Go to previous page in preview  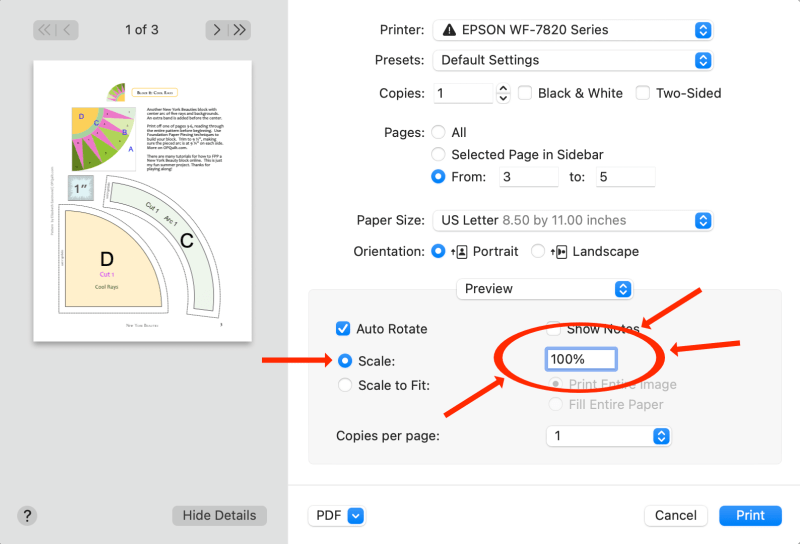coord(68,30)
